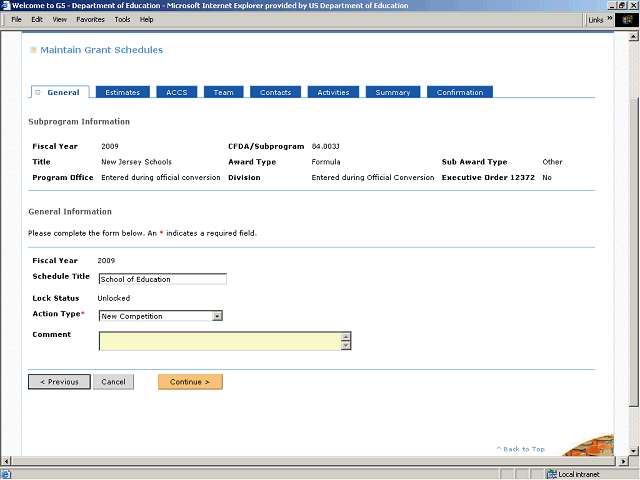Click the Local intranet zone icon
Viewport: 640px width, 480px height.
[551, 473]
